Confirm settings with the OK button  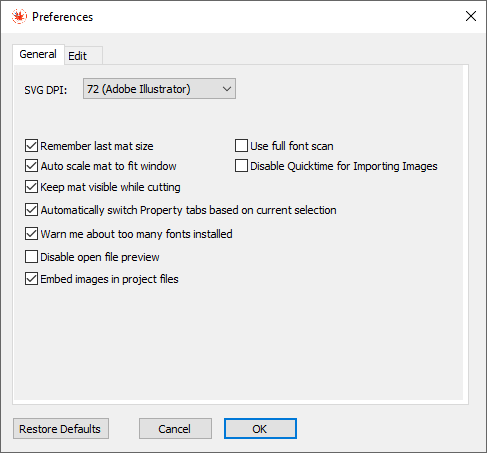coord(260,429)
